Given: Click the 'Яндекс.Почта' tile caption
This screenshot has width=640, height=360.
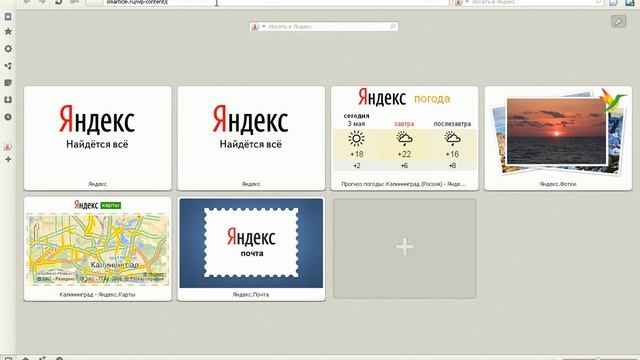Looking at the screenshot, I should click(251, 294).
